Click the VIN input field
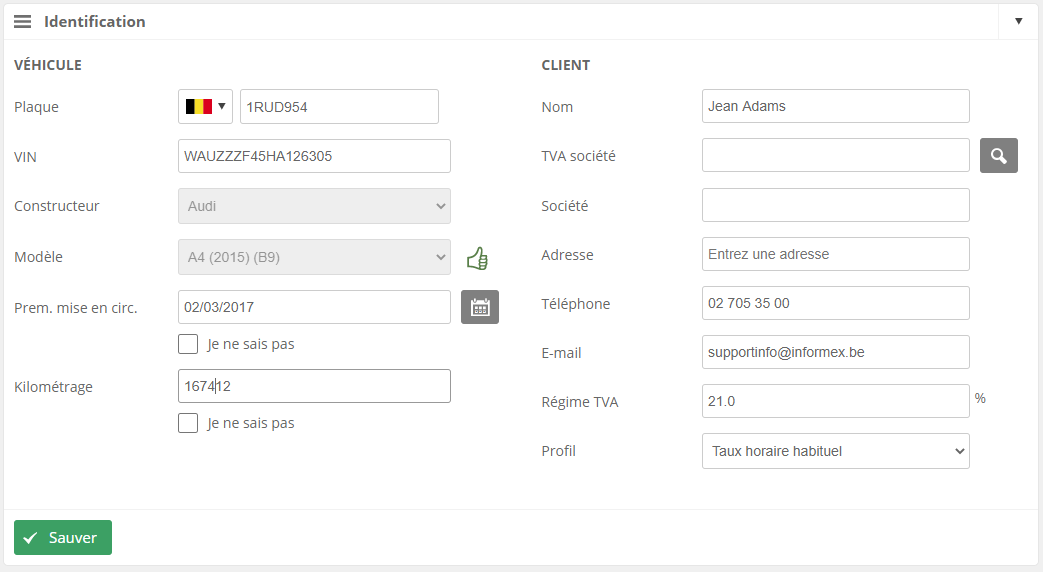The width and height of the screenshot is (1043, 572). click(x=314, y=156)
